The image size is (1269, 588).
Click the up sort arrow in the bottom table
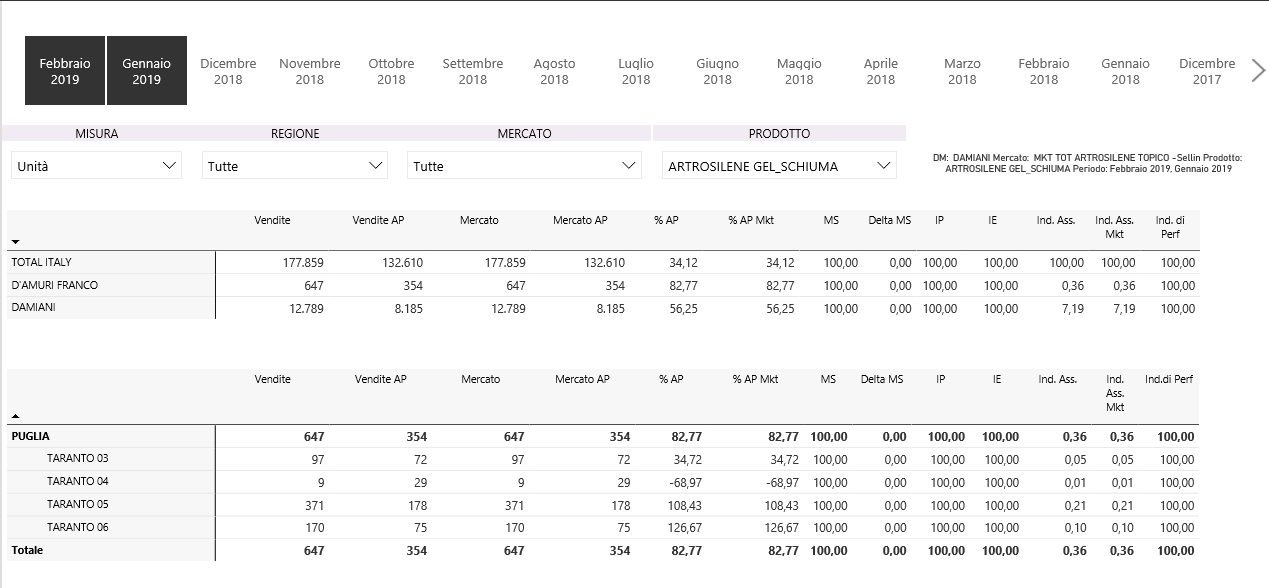click(x=15, y=414)
